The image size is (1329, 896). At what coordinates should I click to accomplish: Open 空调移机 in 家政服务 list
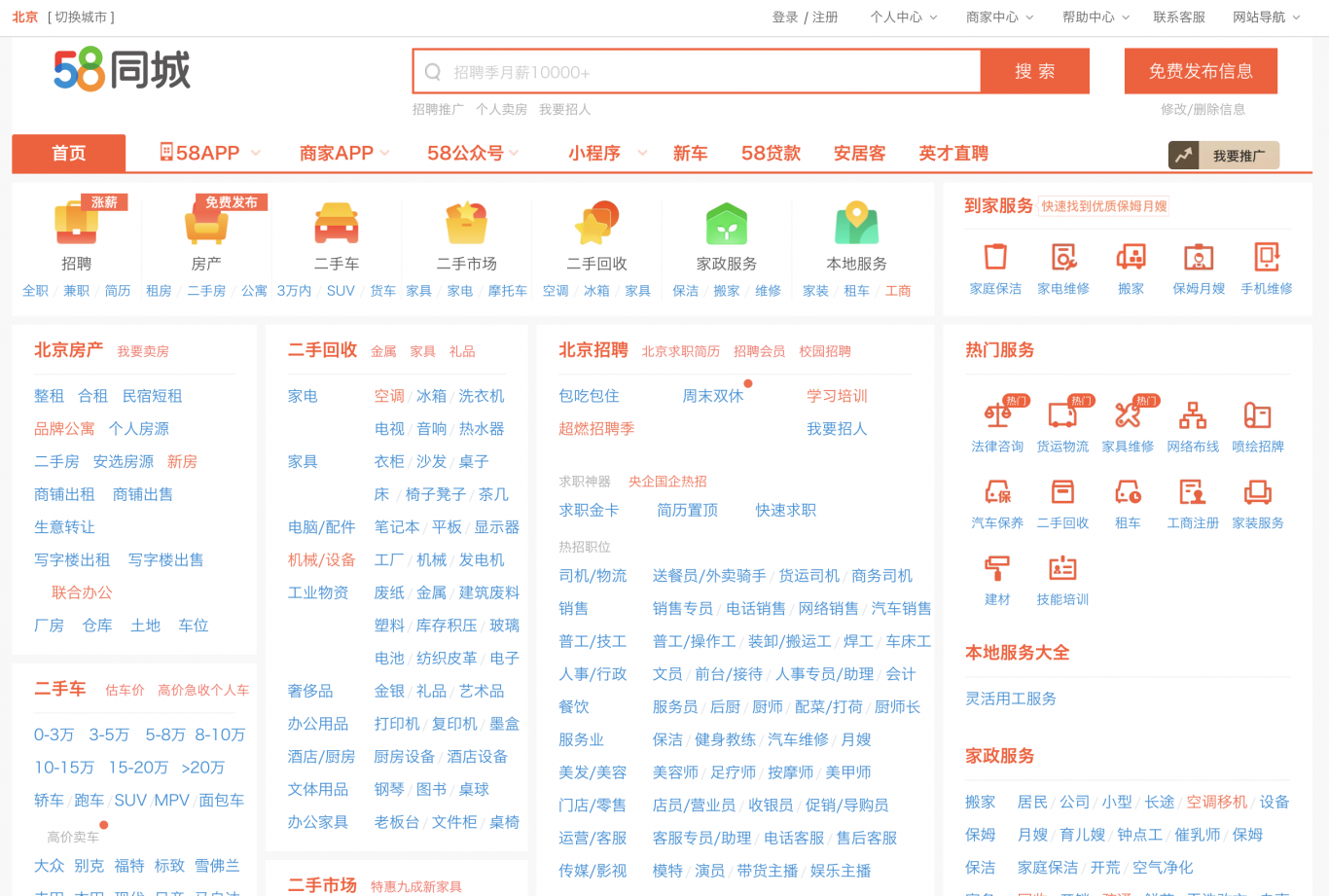coord(1216,802)
